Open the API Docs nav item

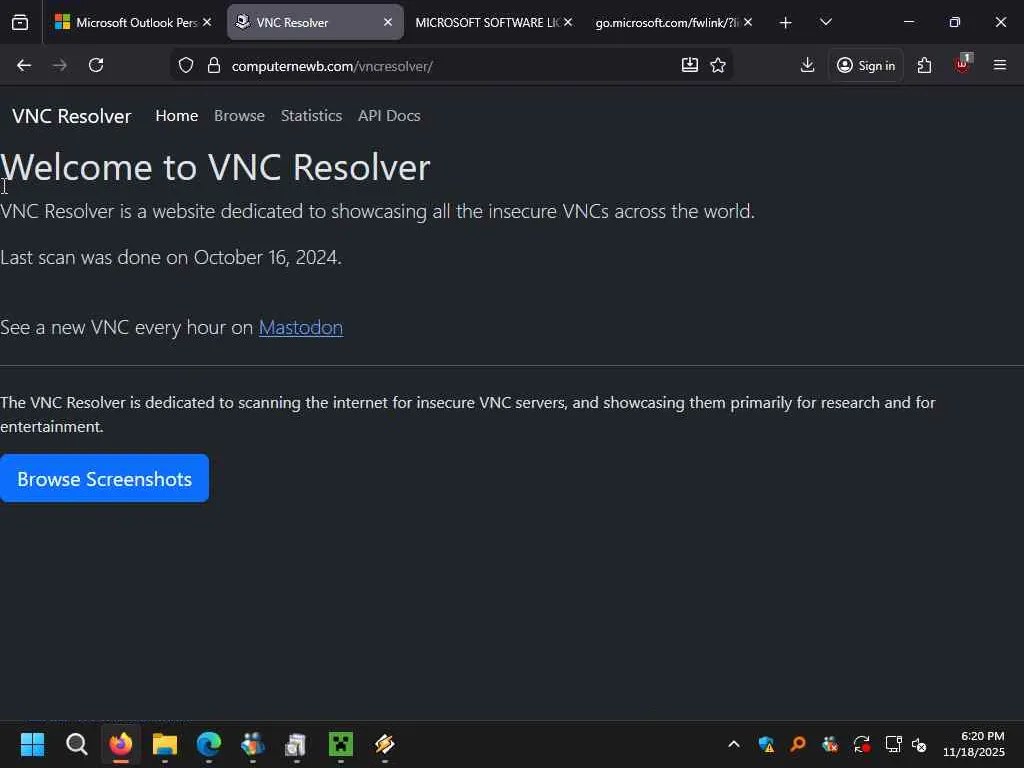tap(389, 116)
